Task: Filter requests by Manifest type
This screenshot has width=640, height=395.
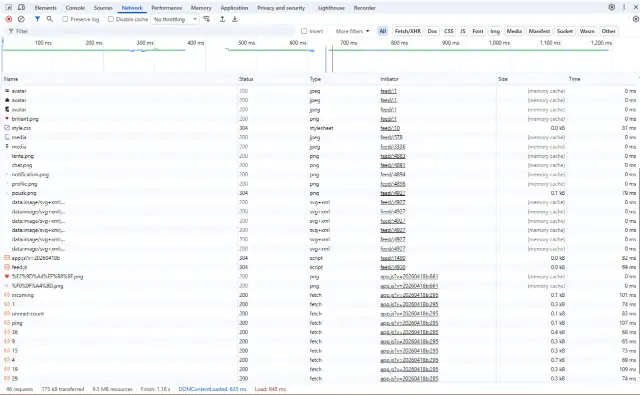Action: (539, 31)
